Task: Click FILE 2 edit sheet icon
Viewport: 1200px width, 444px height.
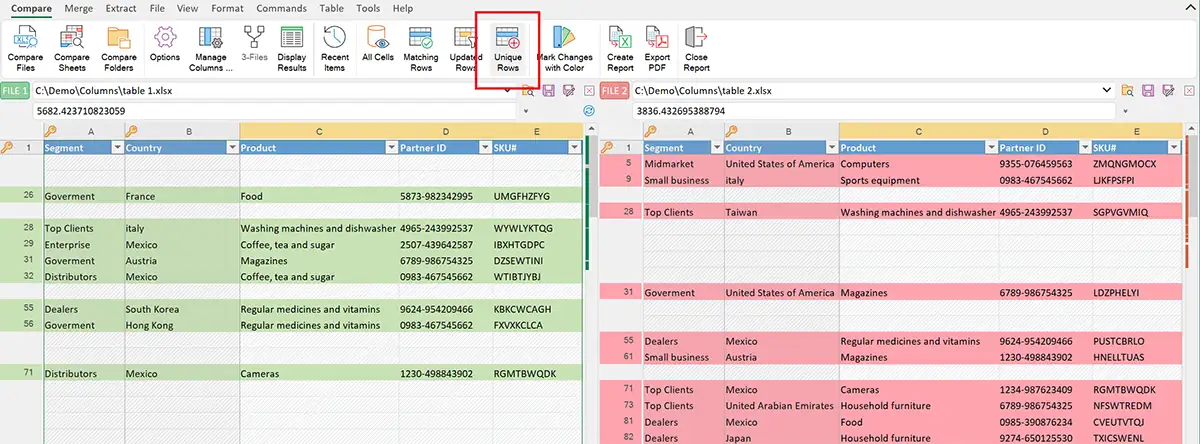Action: 1169,91
